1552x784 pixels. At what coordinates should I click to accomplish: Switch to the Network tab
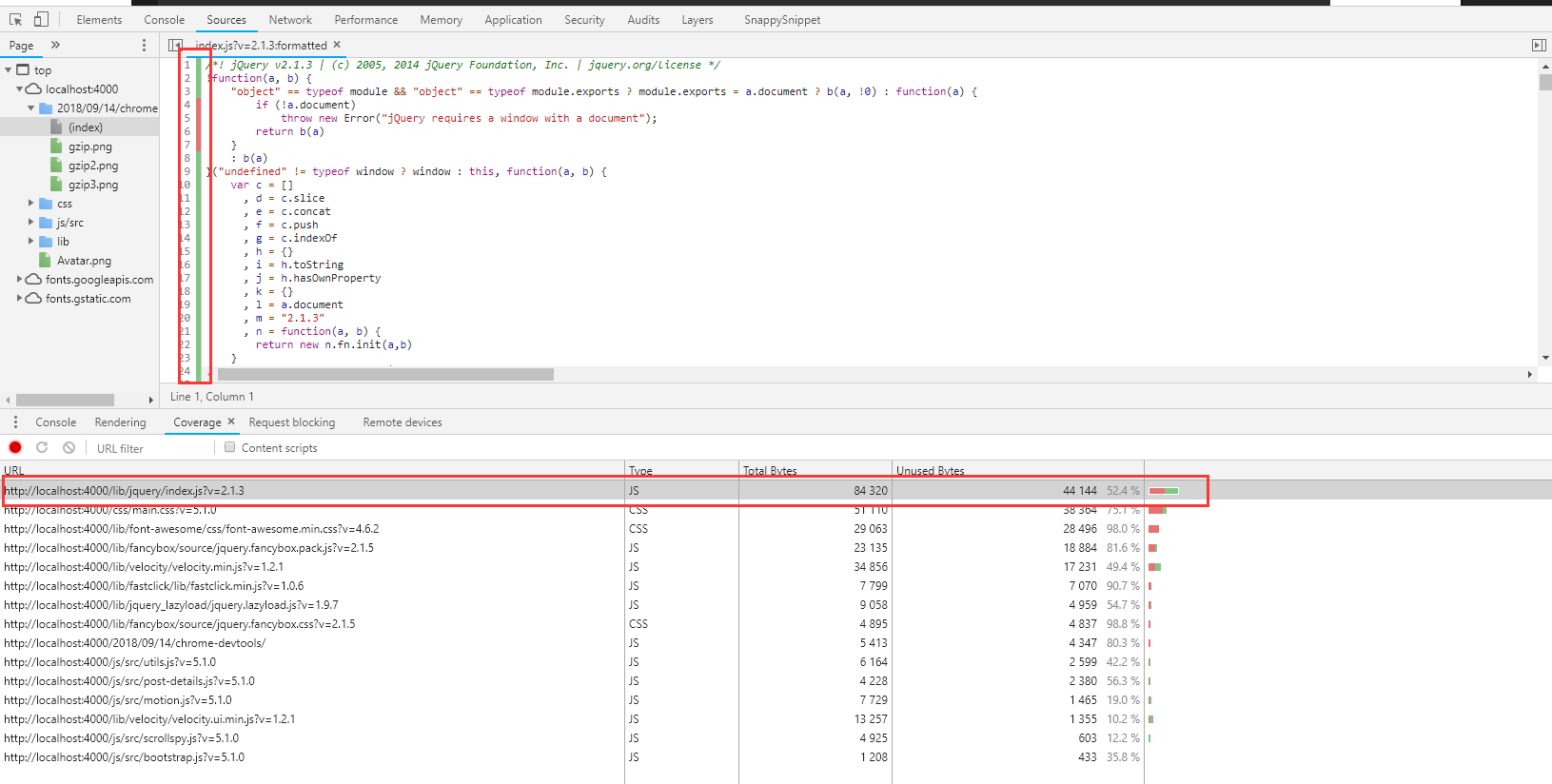point(290,20)
